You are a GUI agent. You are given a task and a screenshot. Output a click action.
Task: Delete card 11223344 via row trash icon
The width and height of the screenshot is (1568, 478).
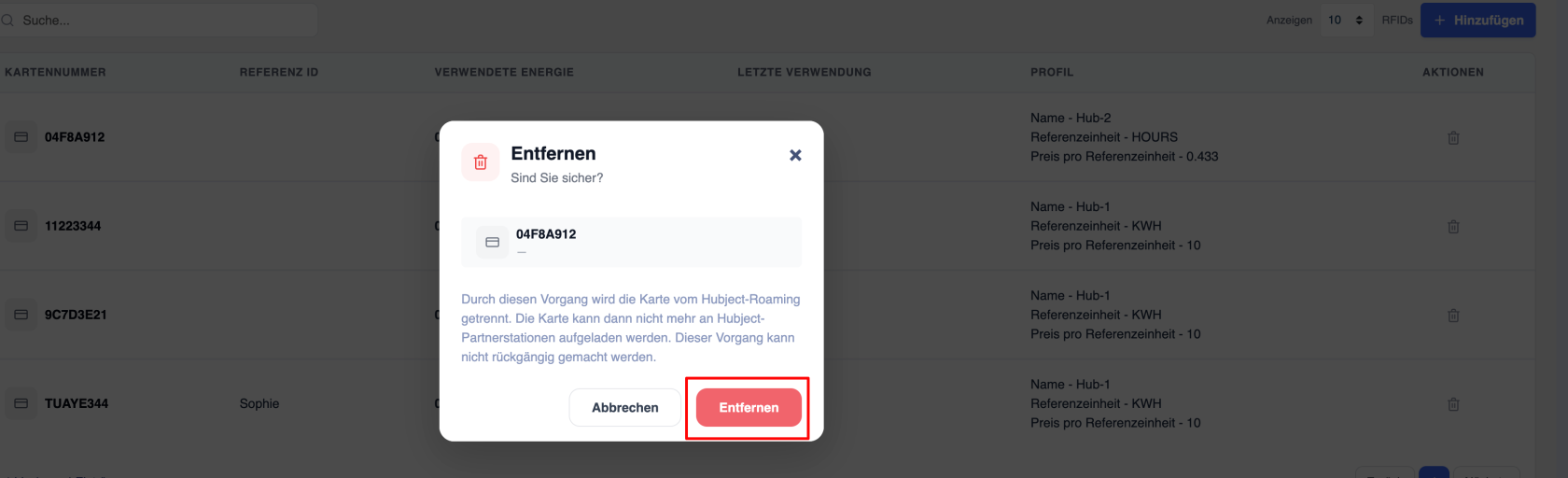pos(1453,227)
